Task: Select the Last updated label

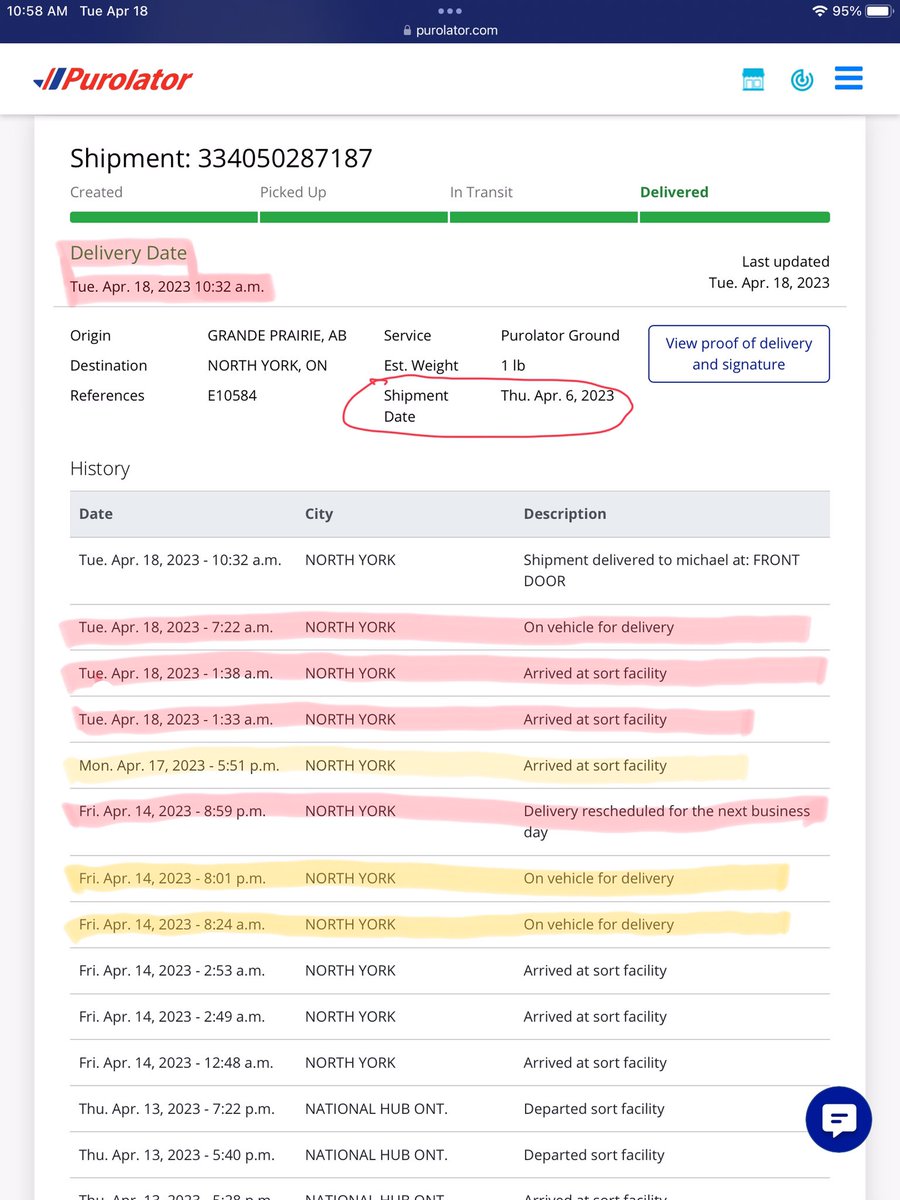Action: click(x=786, y=262)
